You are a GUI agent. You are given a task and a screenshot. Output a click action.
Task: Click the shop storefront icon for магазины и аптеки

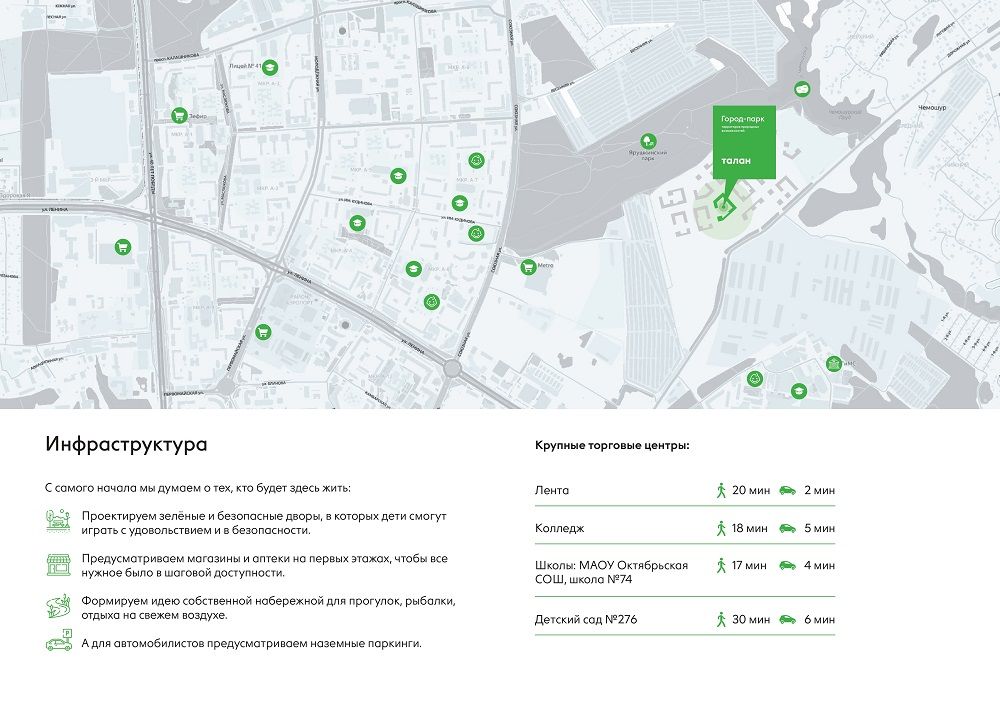[58, 565]
